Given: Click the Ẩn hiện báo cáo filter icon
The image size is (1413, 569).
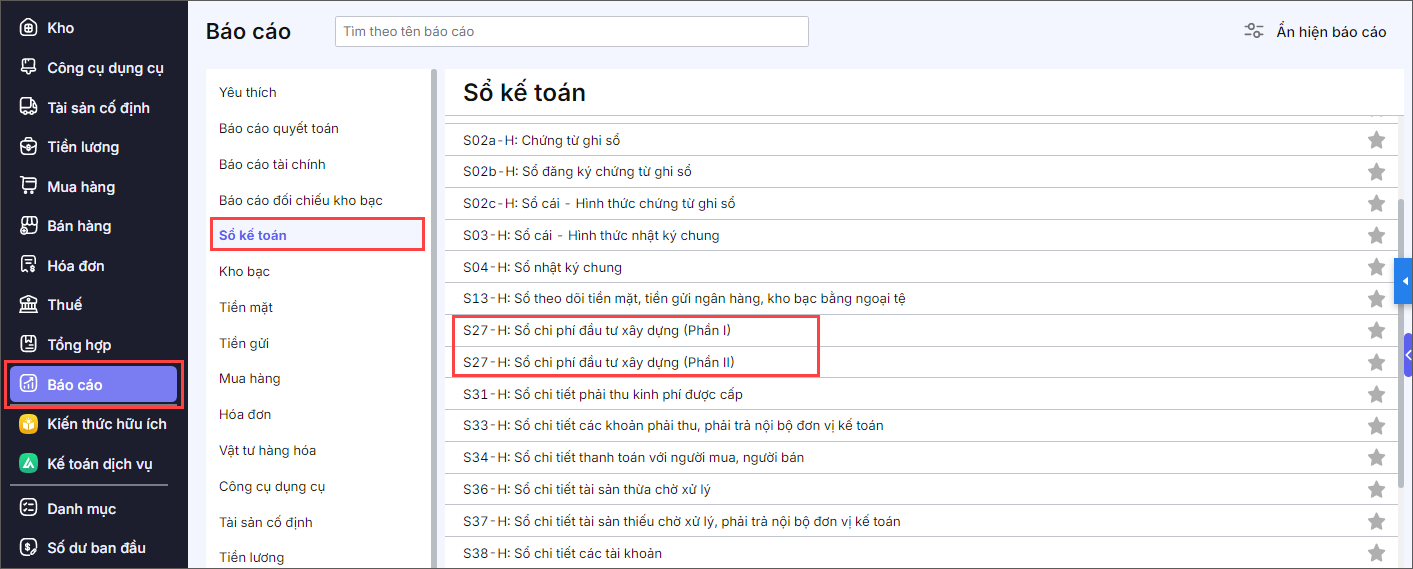Looking at the screenshot, I should click(1253, 32).
